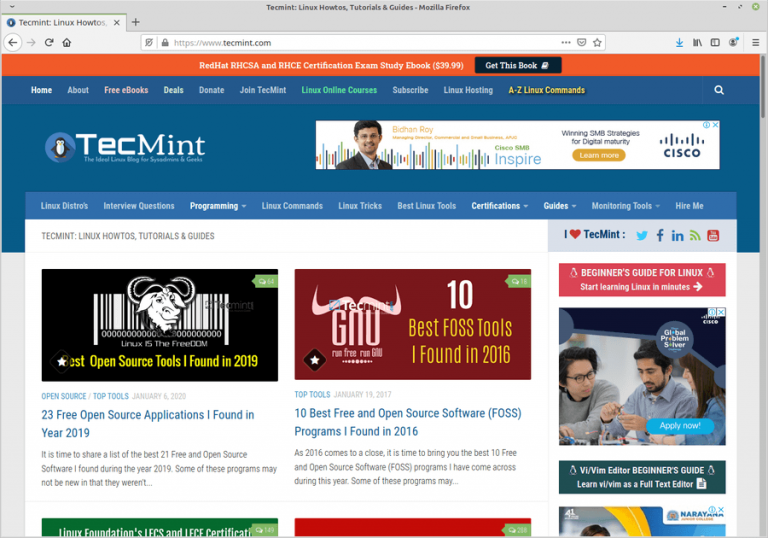Open page actions three-dot menu
This screenshot has width=768, height=538.
tap(566, 43)
